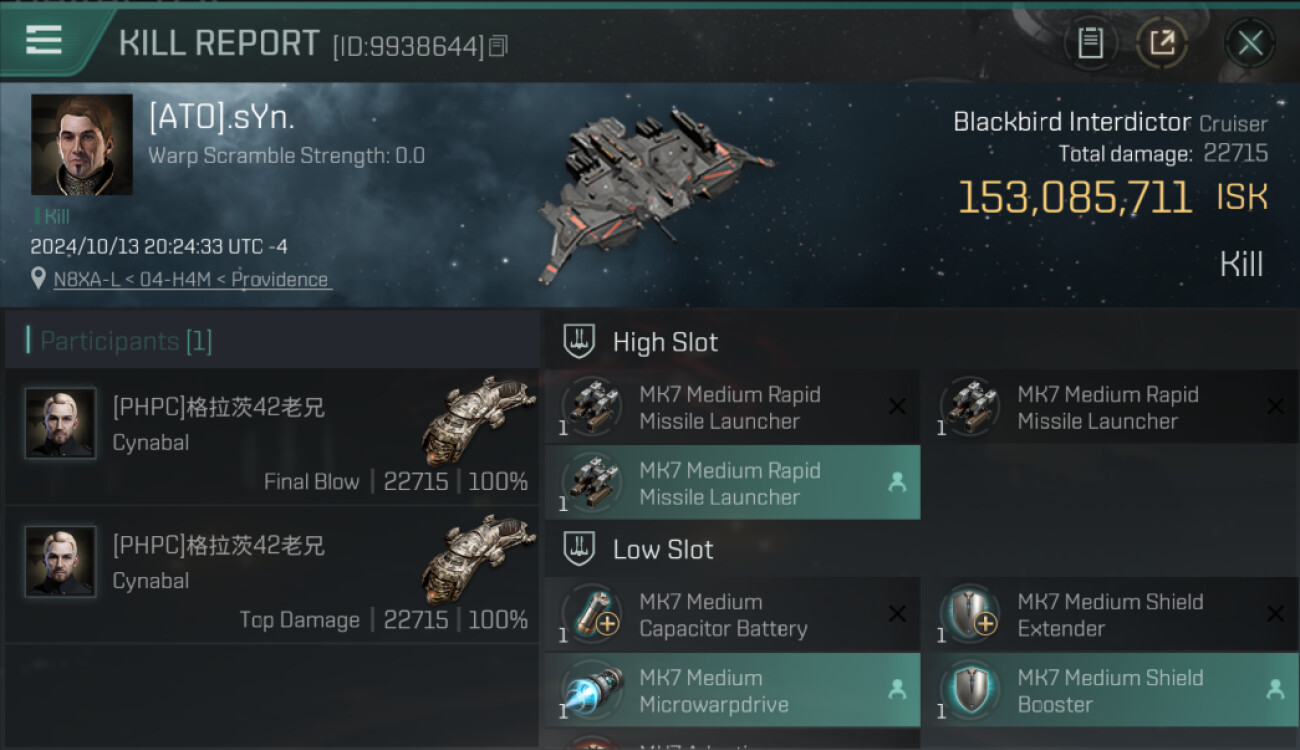Screen dimensions: 1300x750
Task: Open the clipboard notes icon
Action: 1090,43
